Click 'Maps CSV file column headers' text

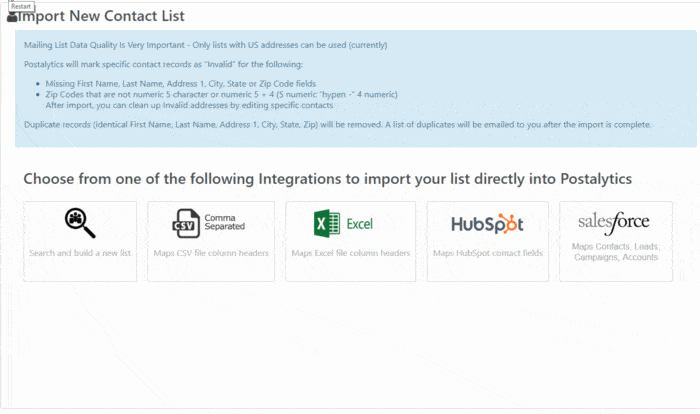click(x=211, y=253)
